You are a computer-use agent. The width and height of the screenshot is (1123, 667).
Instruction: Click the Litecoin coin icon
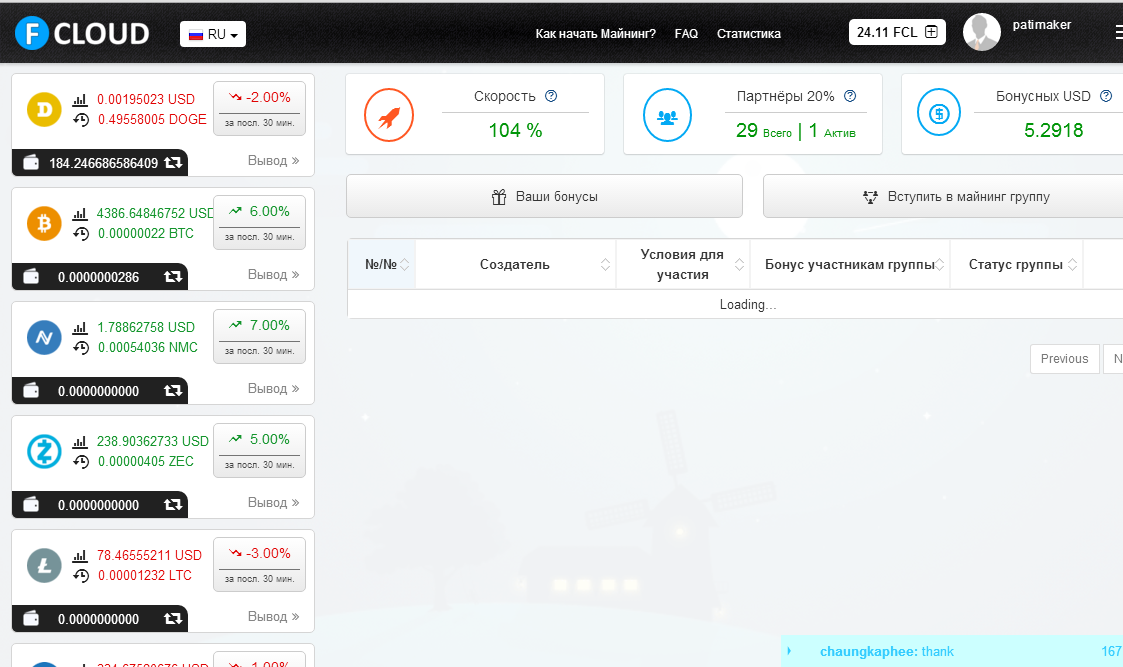[44, 565]
